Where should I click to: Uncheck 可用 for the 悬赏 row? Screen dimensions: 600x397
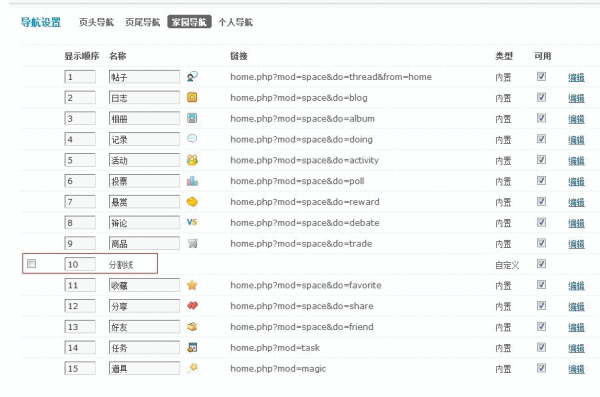pos(541,201)
